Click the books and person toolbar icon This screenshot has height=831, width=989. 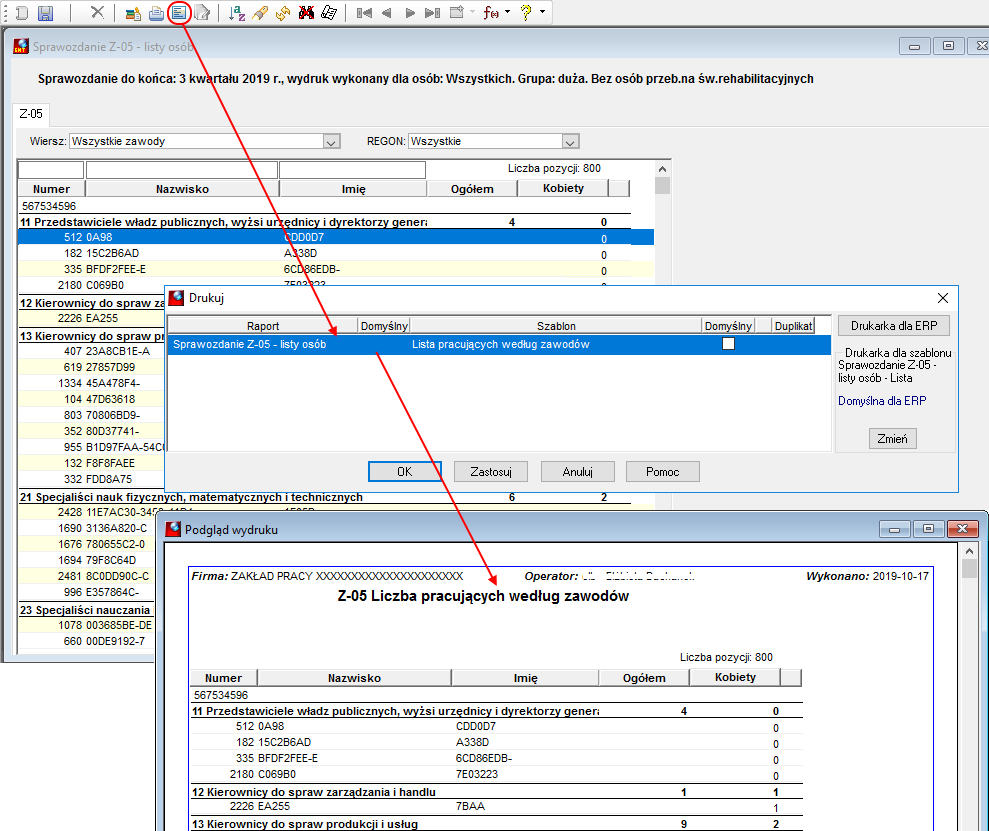click(133, 13)
